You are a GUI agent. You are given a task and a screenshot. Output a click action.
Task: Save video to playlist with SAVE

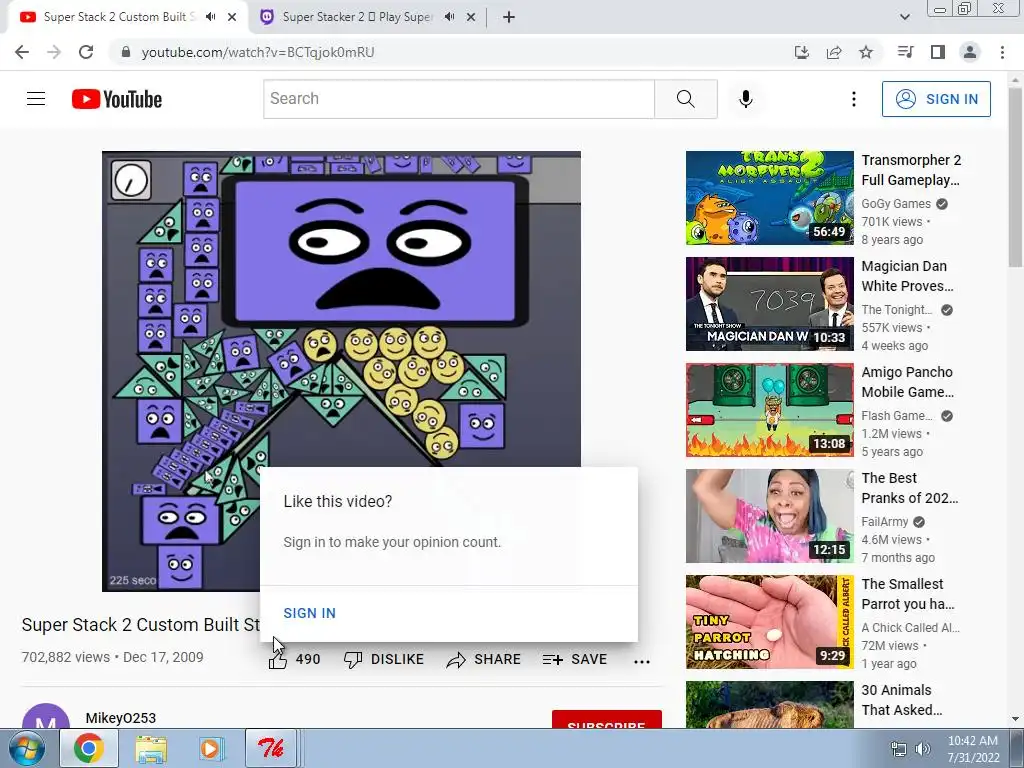pos(575,660)
